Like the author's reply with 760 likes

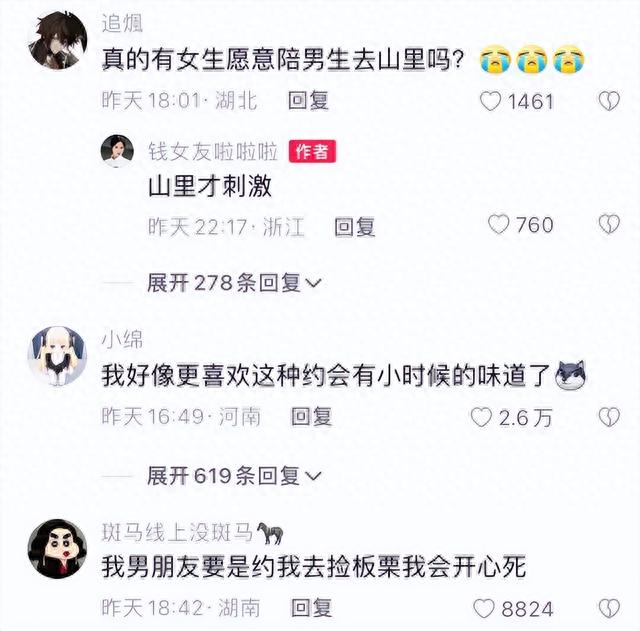[499, 224]
